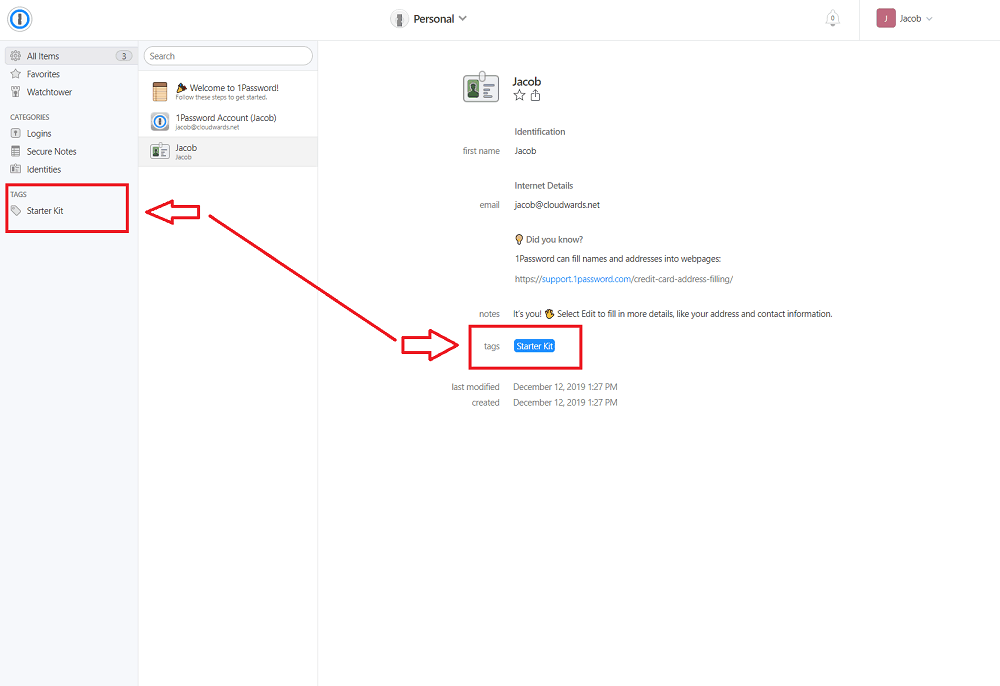
Task: Open the Personal vault dropdown
Action: [429, 18]
